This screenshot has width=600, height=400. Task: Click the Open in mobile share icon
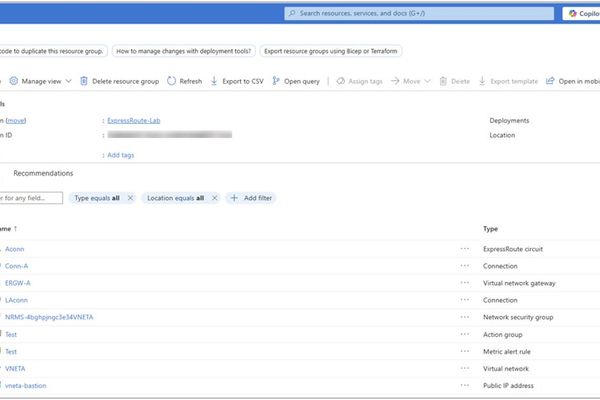pos(550,81)
